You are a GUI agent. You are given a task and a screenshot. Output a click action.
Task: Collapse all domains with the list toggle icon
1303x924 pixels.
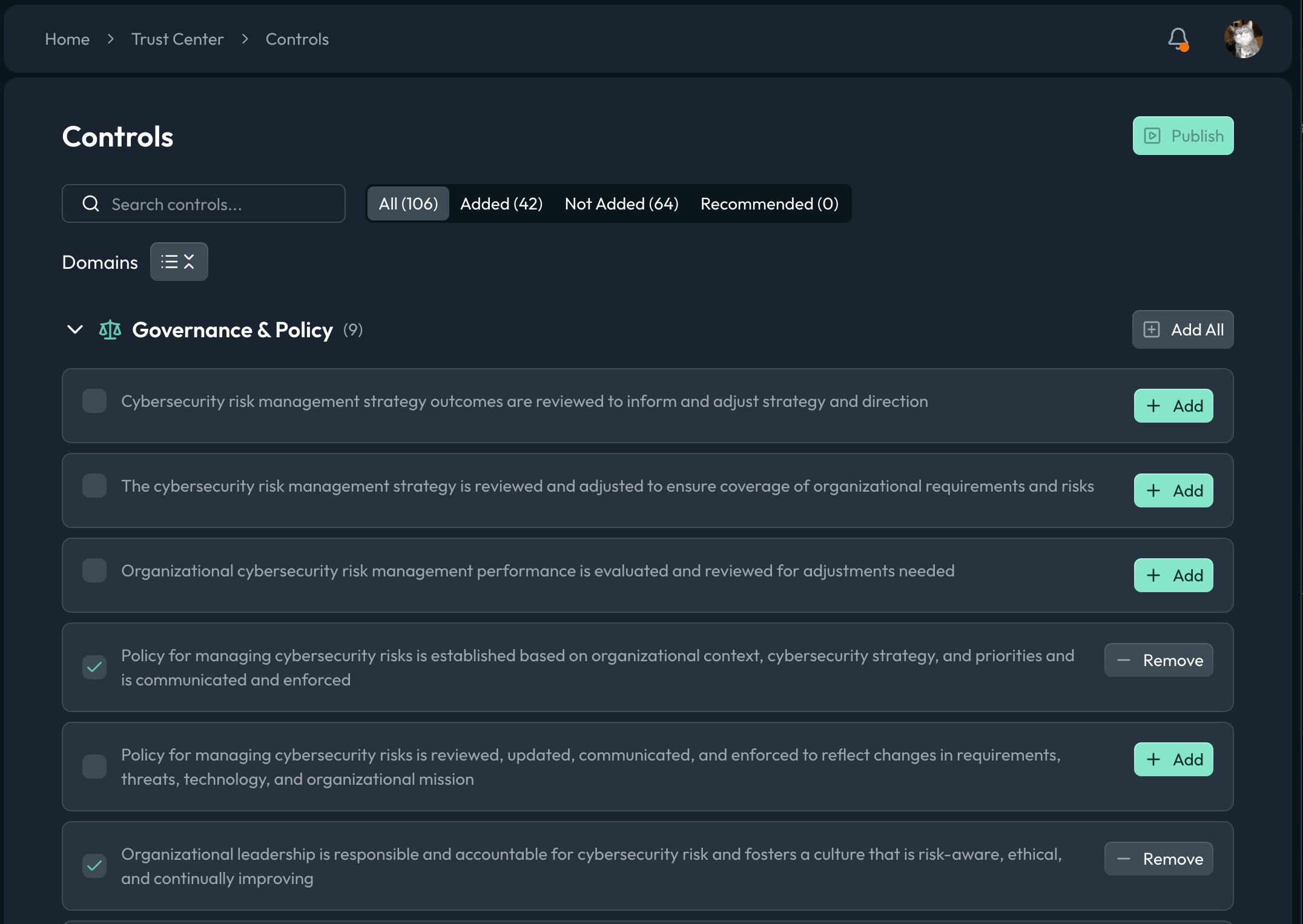[x=179, y=262]
